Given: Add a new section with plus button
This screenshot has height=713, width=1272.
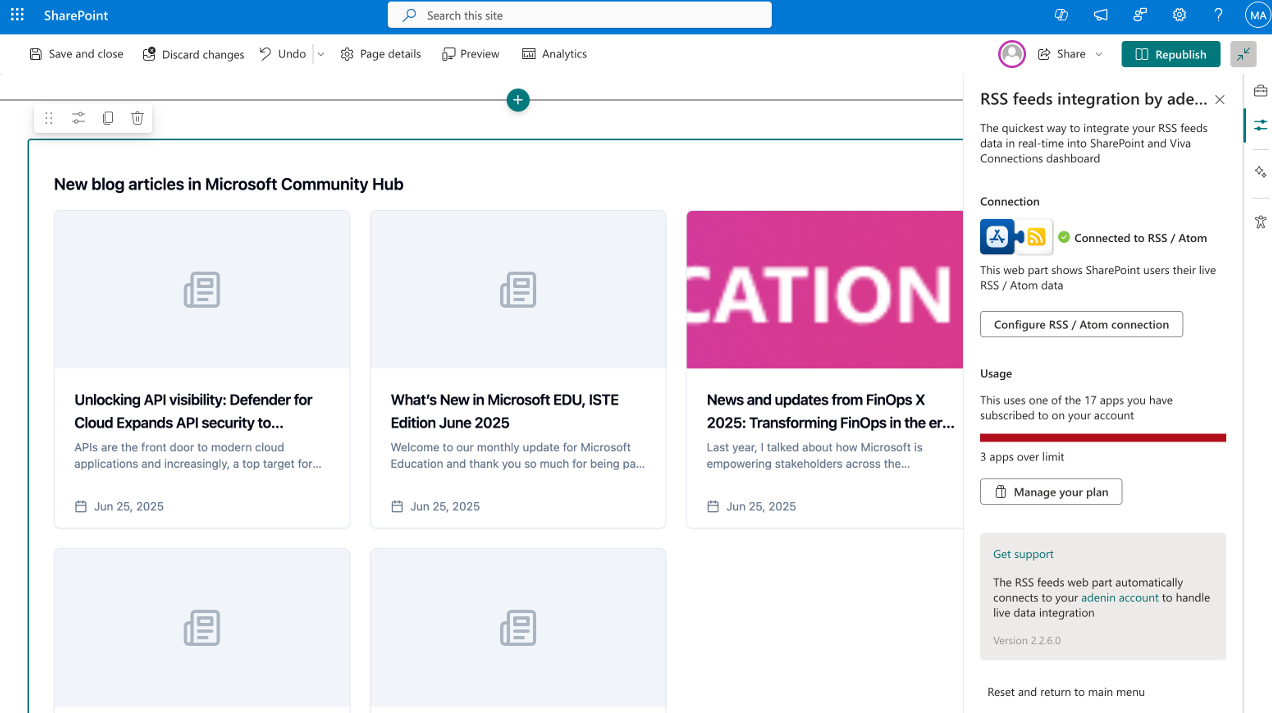Looking at the screenshot, I should click(517, 100).
